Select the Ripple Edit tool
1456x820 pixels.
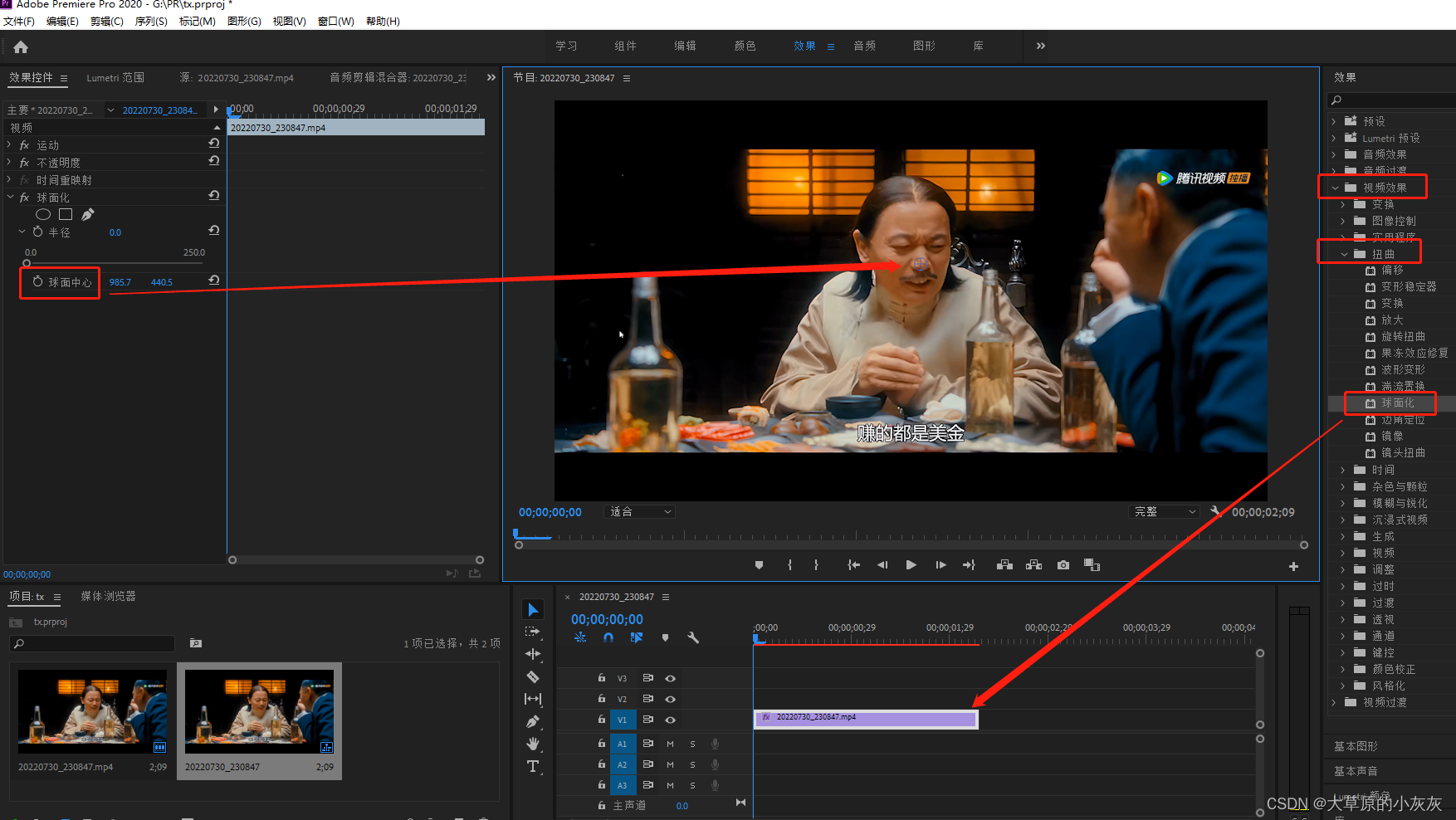[x=533, y=654]
